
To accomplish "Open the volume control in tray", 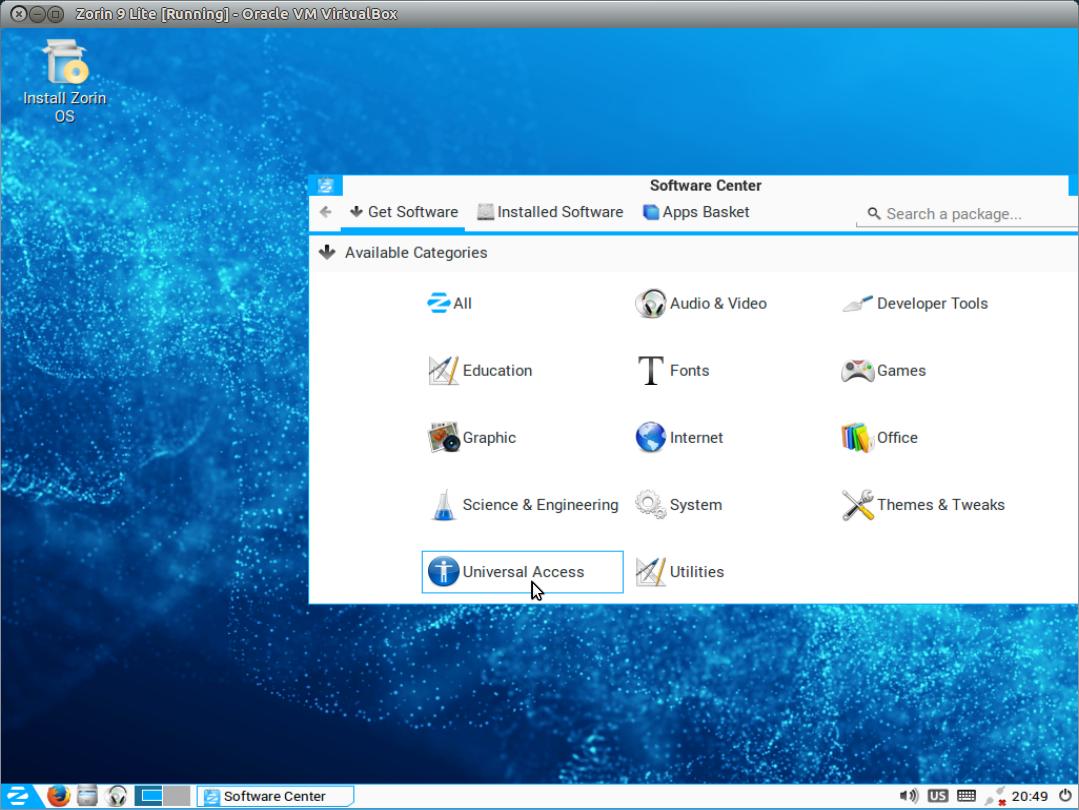I will pyautogui.click(x=908, y=796).
